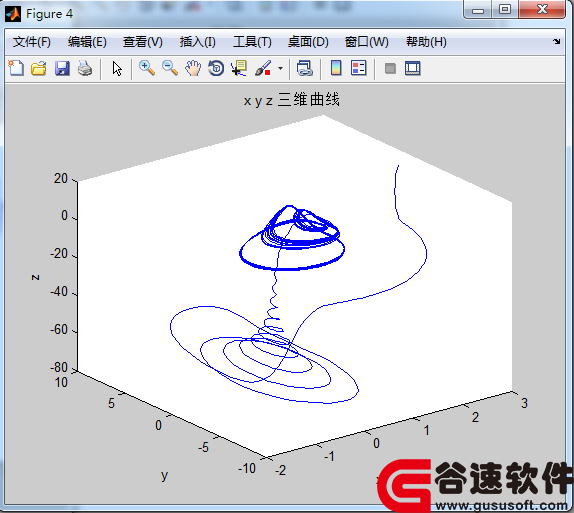
Task: Click the Show Plot Tools and Dock Figure icon
Action: [413, 68]
